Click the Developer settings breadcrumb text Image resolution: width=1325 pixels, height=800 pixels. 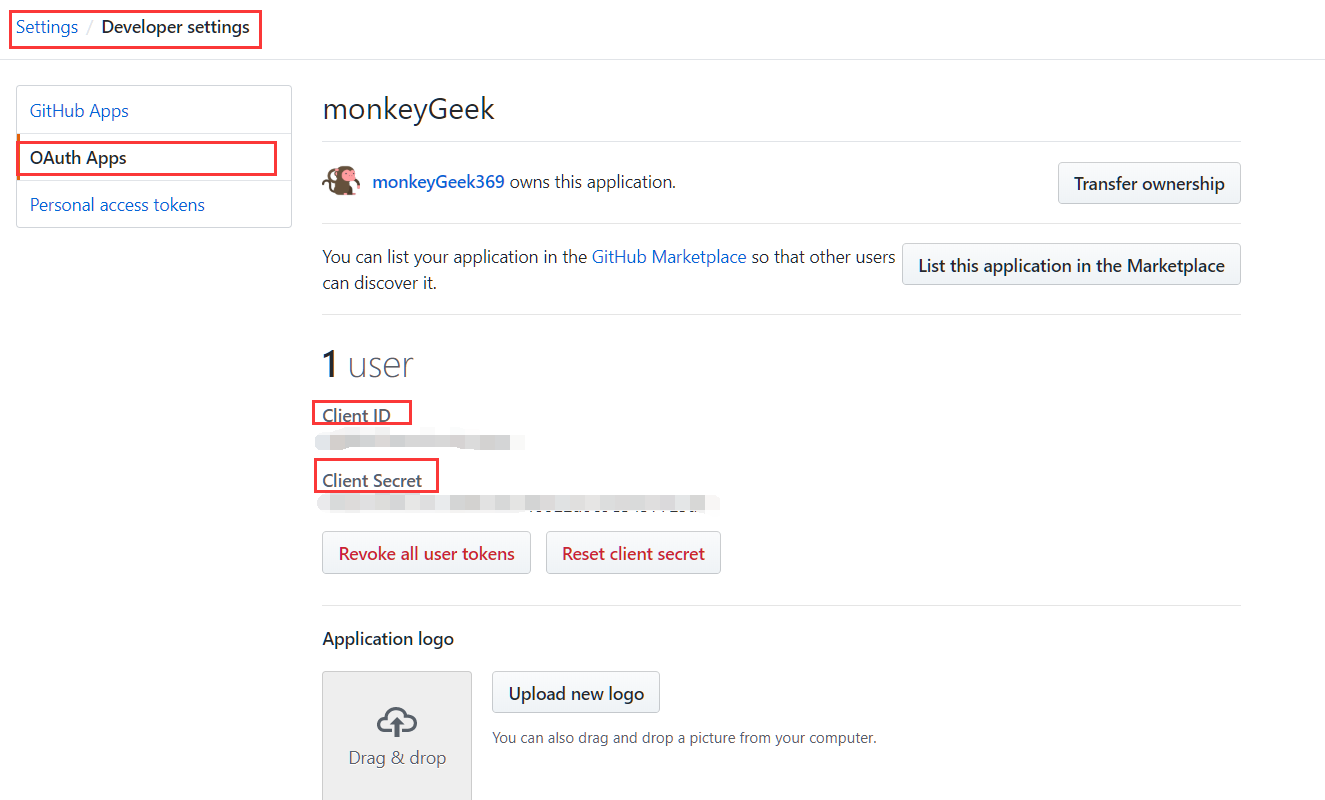coord(176,27)
